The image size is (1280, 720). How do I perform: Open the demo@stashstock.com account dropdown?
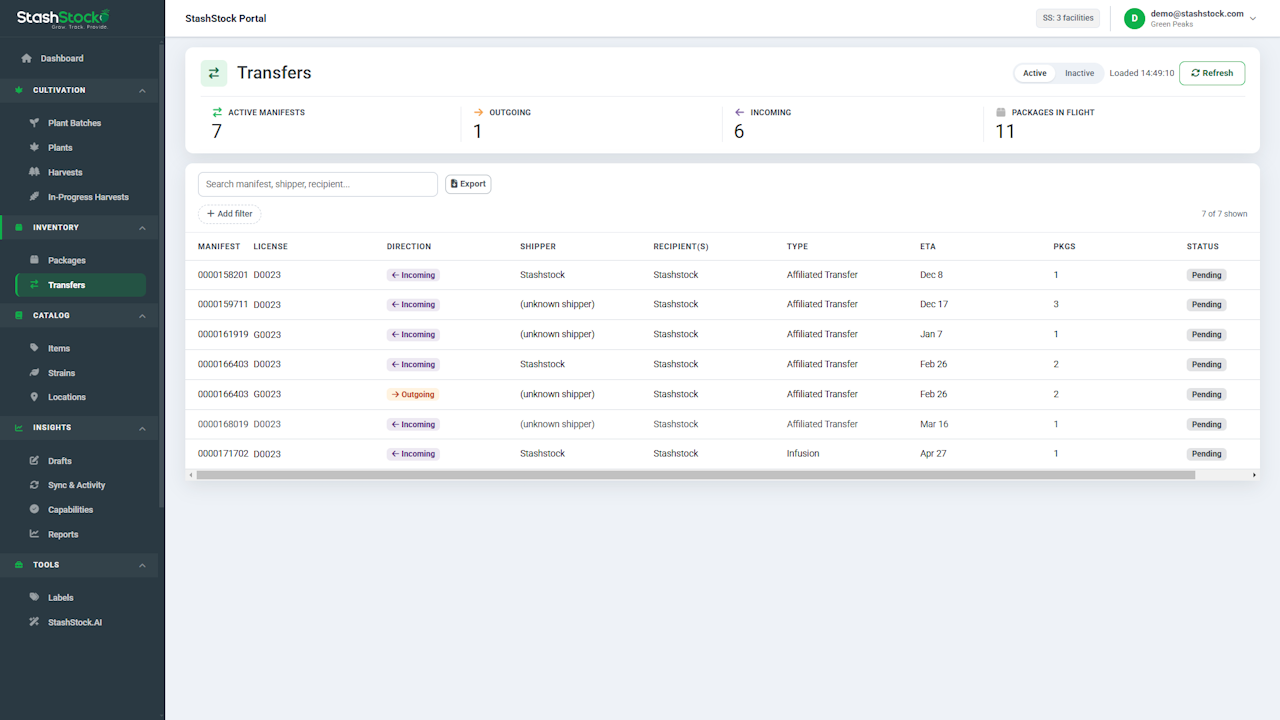click(x=1189, y=18)
